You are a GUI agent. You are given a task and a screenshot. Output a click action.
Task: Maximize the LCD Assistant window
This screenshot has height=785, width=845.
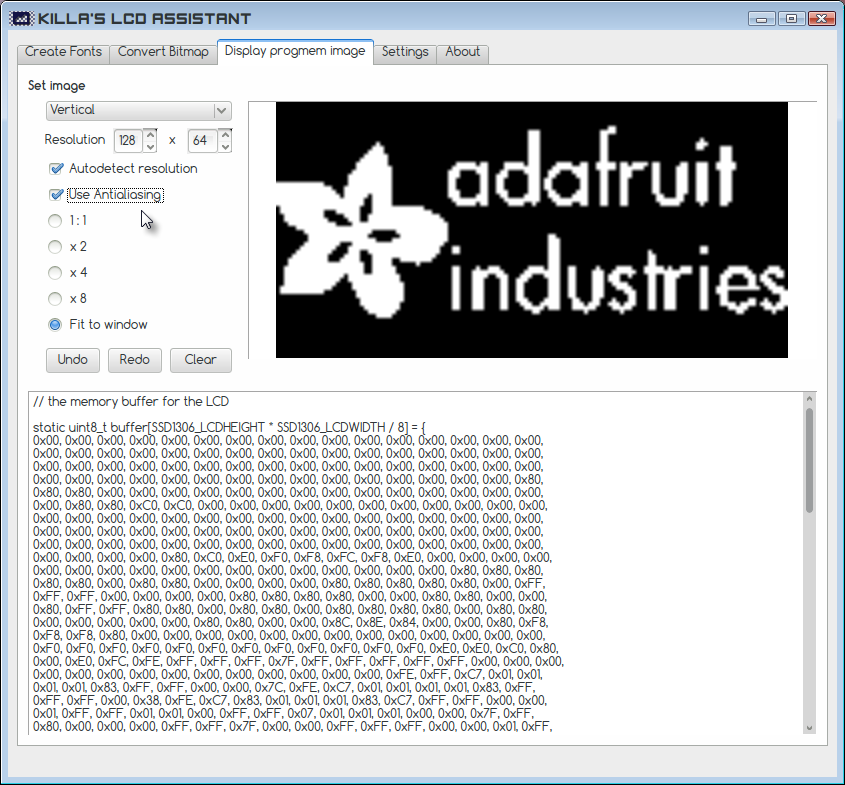791,19
